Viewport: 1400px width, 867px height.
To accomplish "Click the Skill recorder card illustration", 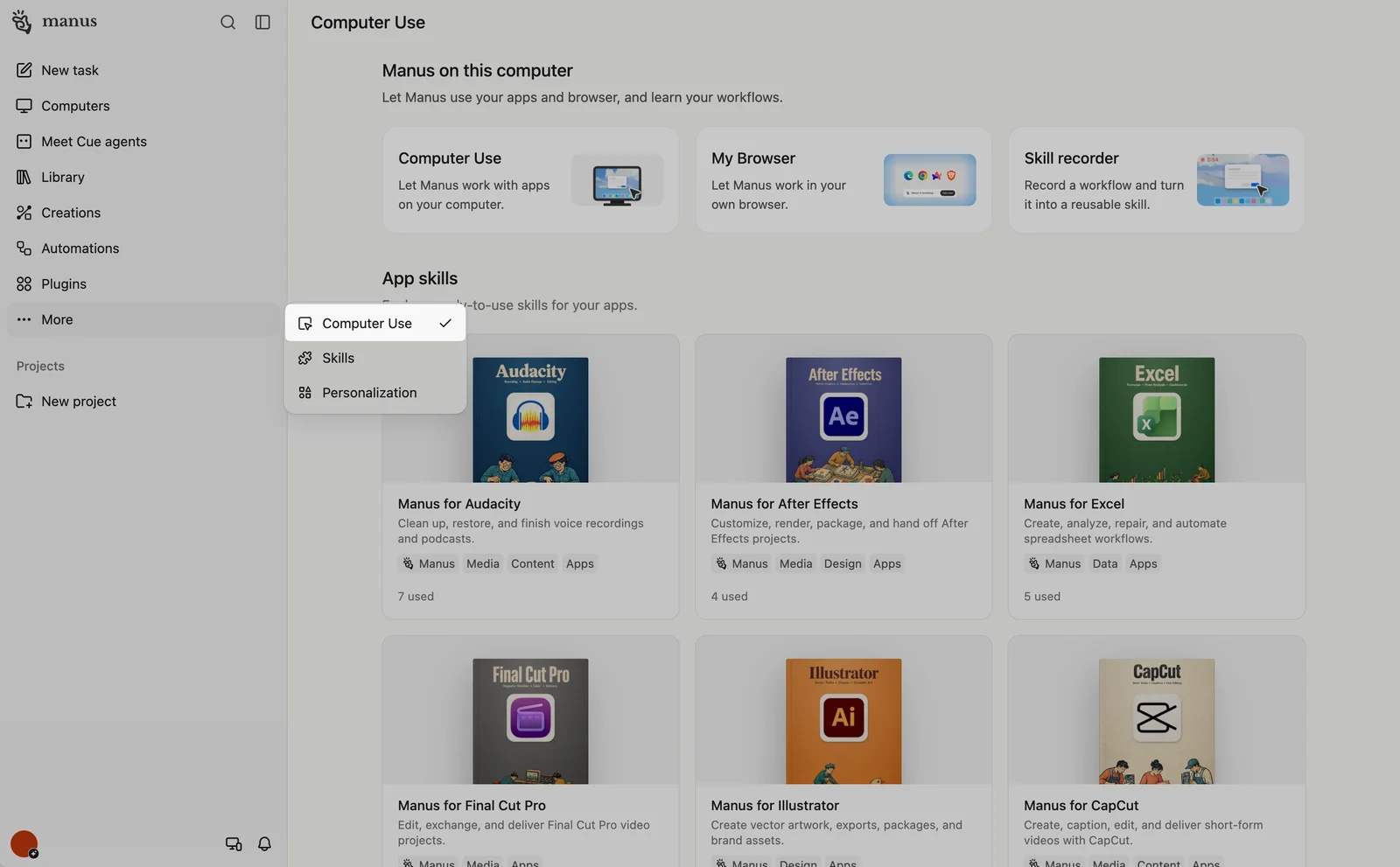I will [1242, 180].
